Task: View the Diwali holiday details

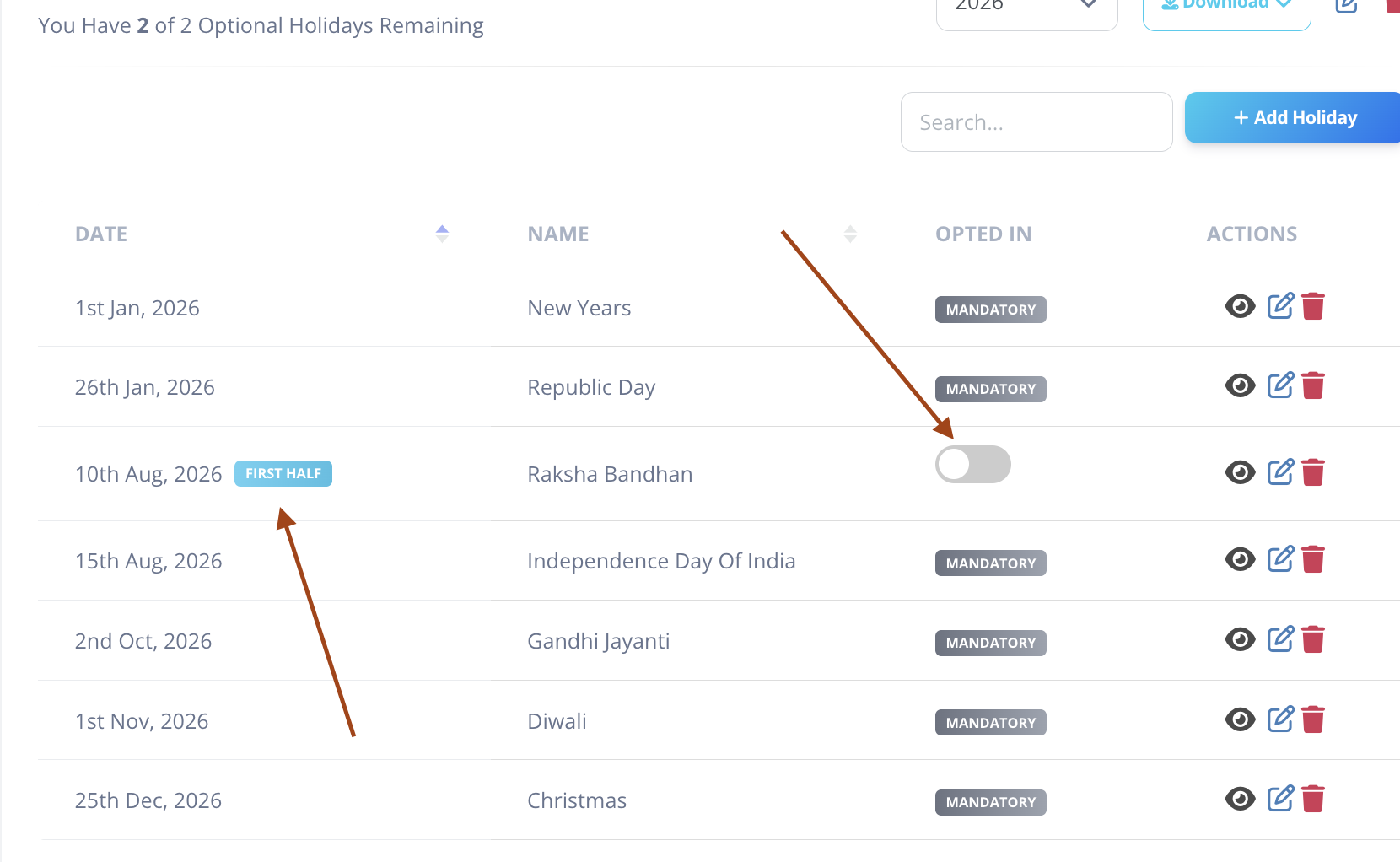Action: point(1240,719)
